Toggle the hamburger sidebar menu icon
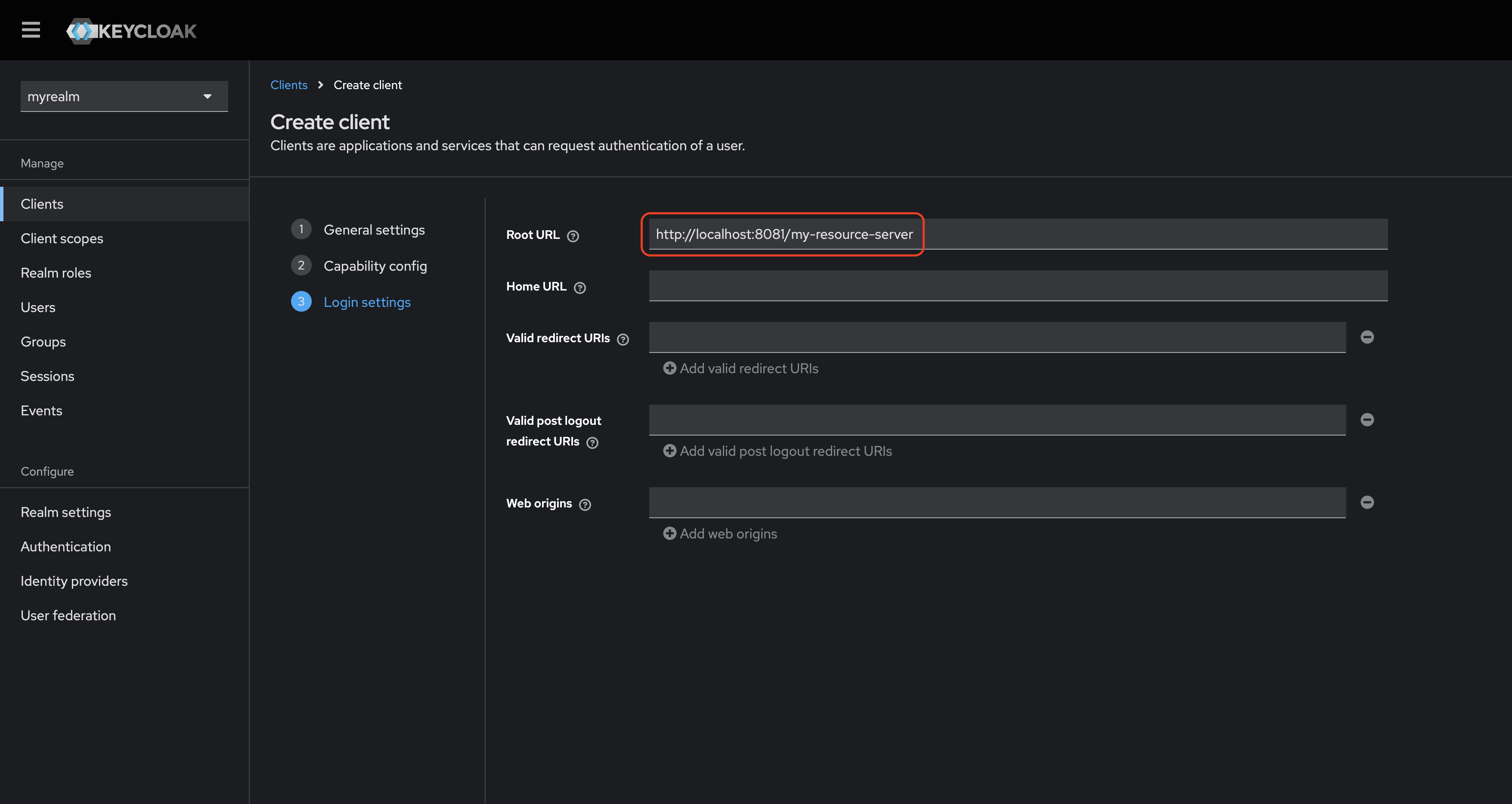1512x804 pixels. 31,30
